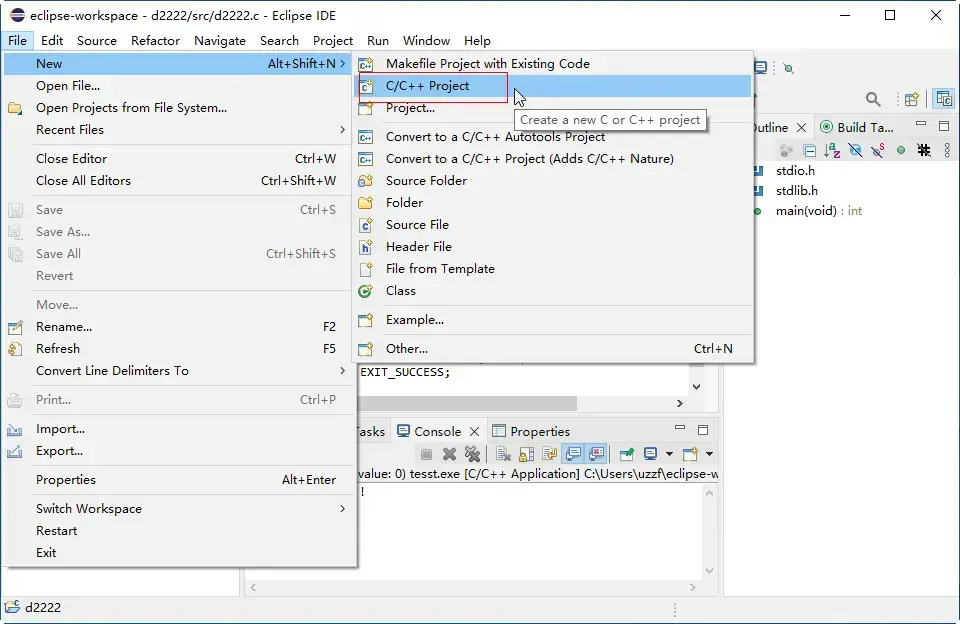Expand the Switch Workspace submenu
The image size is (960, 624).
coord(179,509)
